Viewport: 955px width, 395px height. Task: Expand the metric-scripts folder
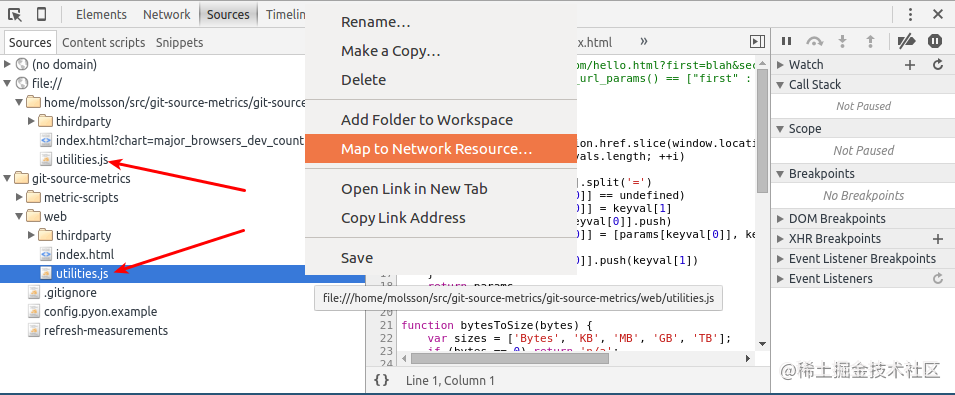(x=19, y=197)
